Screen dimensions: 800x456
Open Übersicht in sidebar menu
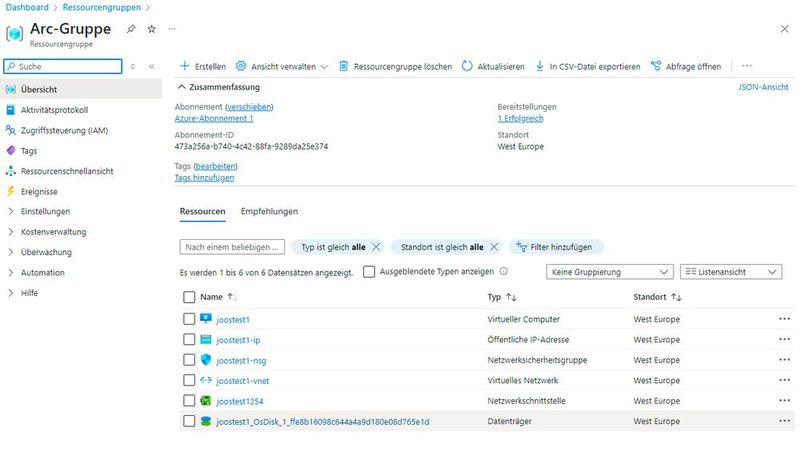point(81,89)
